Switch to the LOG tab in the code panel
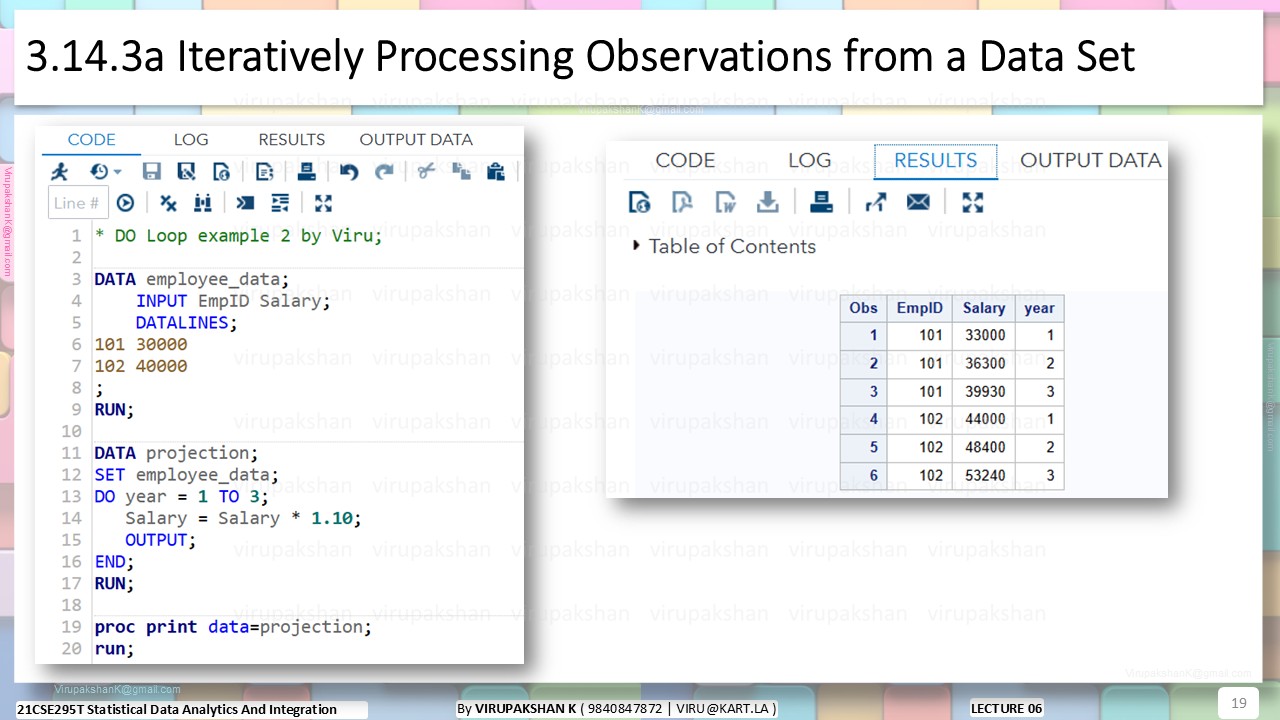Viewport: 1280px width, 720px height. point(191,140)
